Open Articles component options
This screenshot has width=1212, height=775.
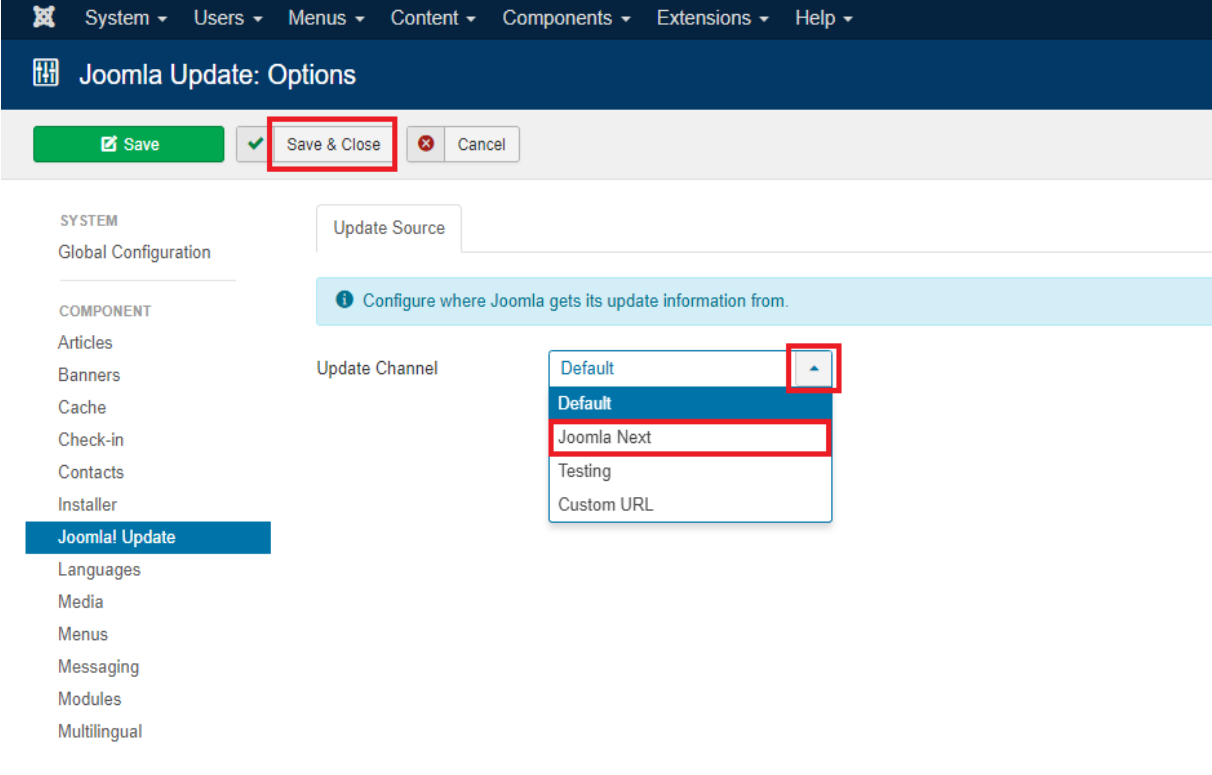pos(85,342)
